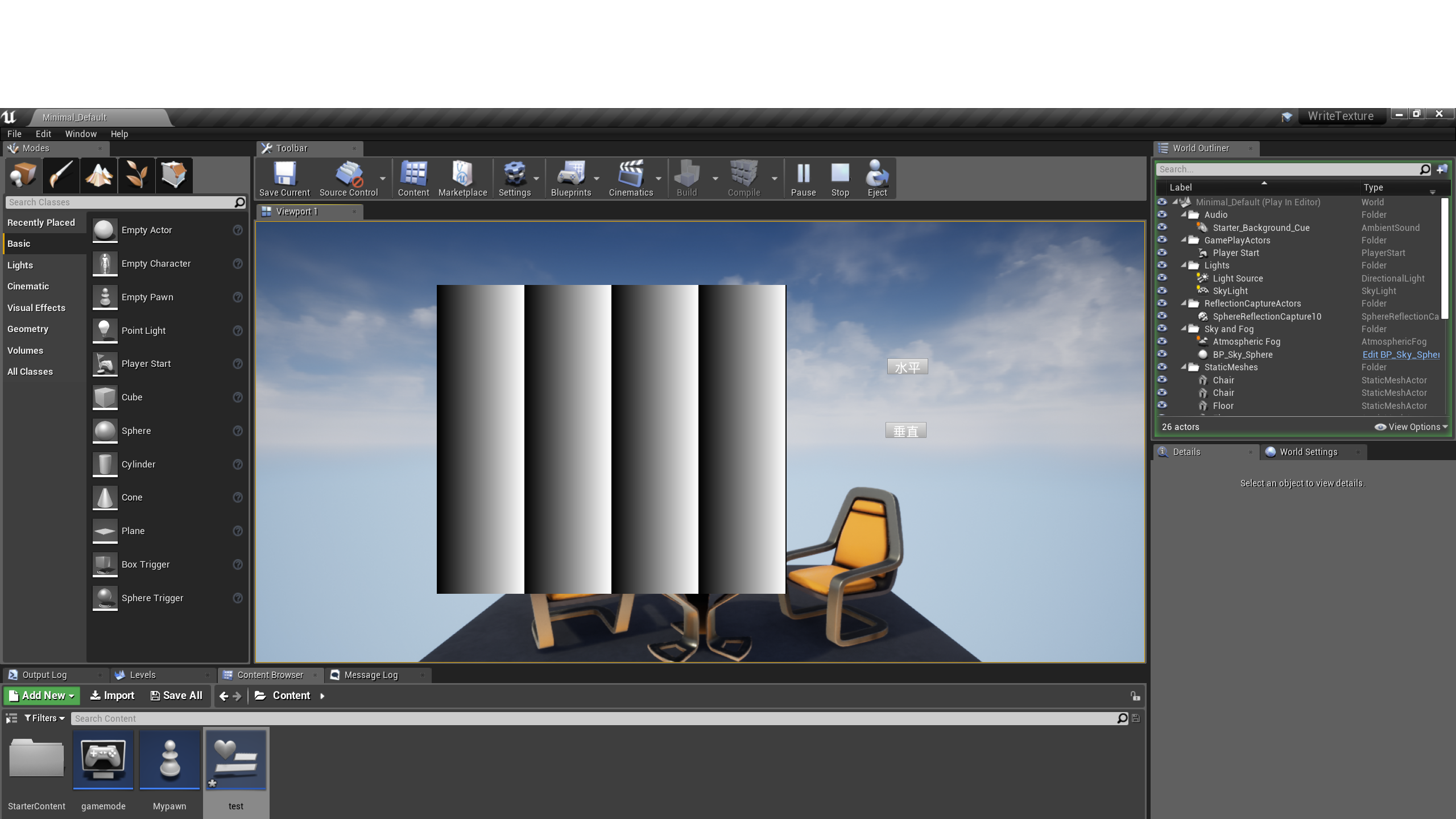Image resolution: width=1456 pixels, height=819 pixels.
Task: Toggle visibility of the Floor actor
Action: [x=1162, y=406]
